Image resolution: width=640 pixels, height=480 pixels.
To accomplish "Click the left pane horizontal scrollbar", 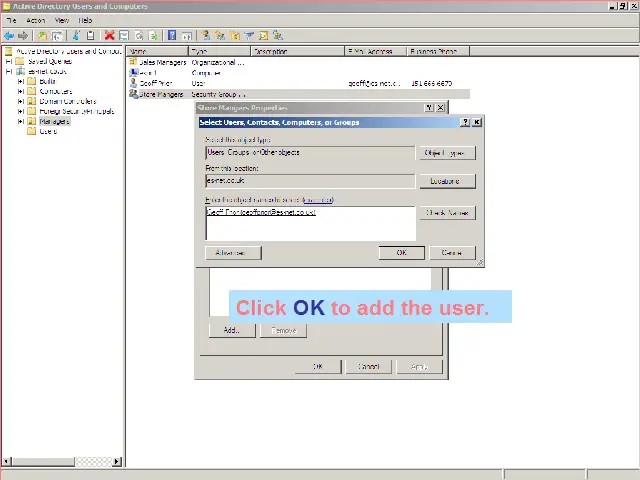I will click(x=60, y=461).
